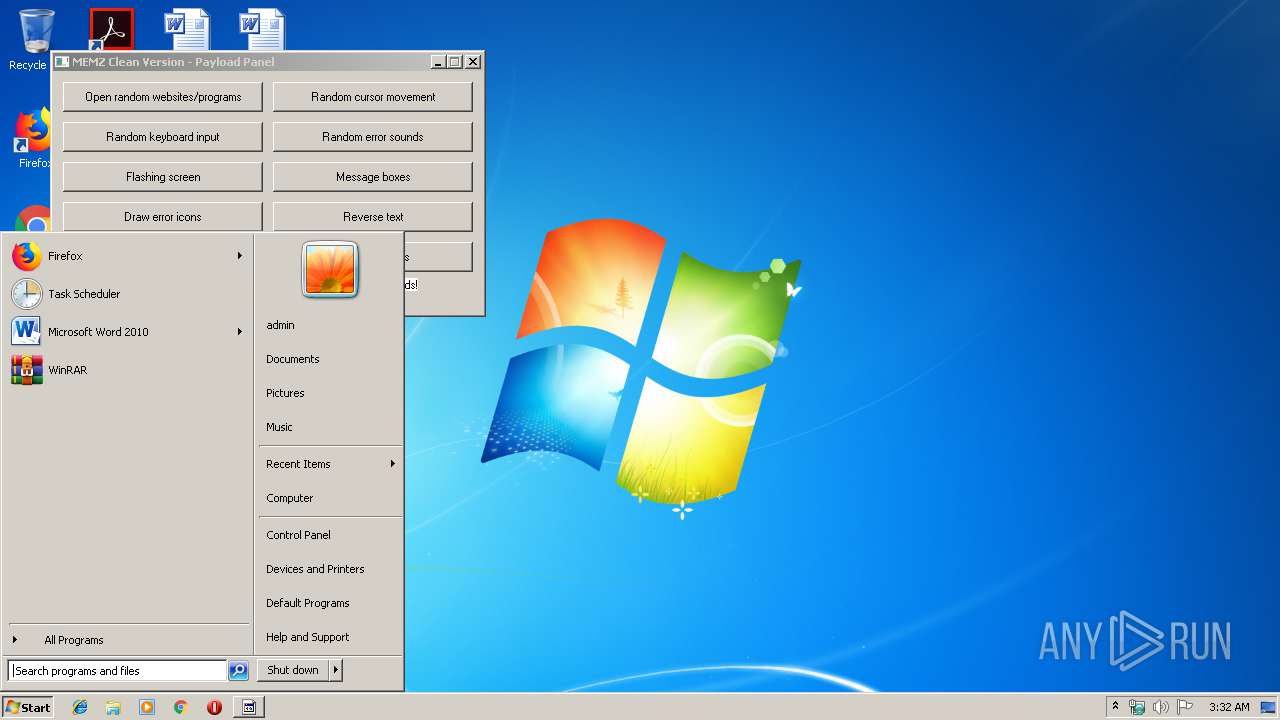The height and width of the screenshot is (720, 1280).
Task: Close the MEMZ Payload Panel window
Action: (473, 62)
